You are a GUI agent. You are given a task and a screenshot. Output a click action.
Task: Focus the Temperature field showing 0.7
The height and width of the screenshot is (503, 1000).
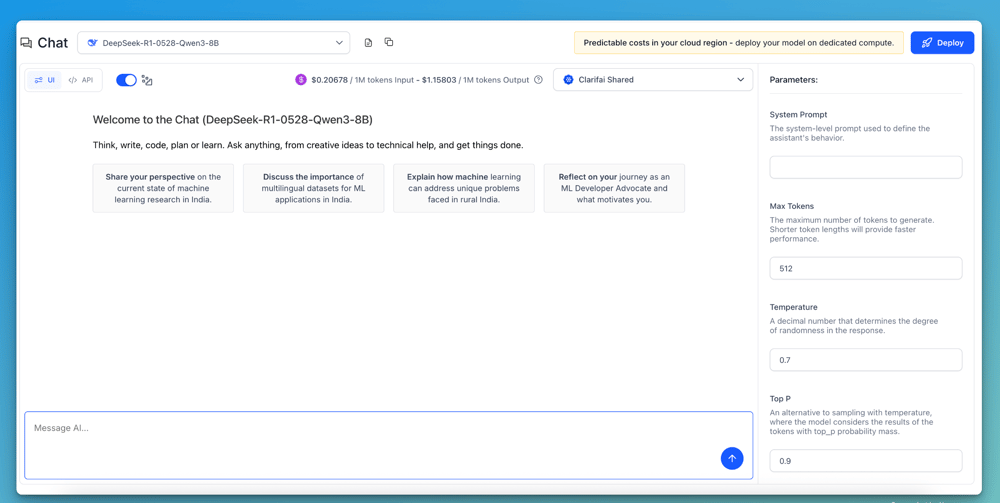tap(865, 360)
